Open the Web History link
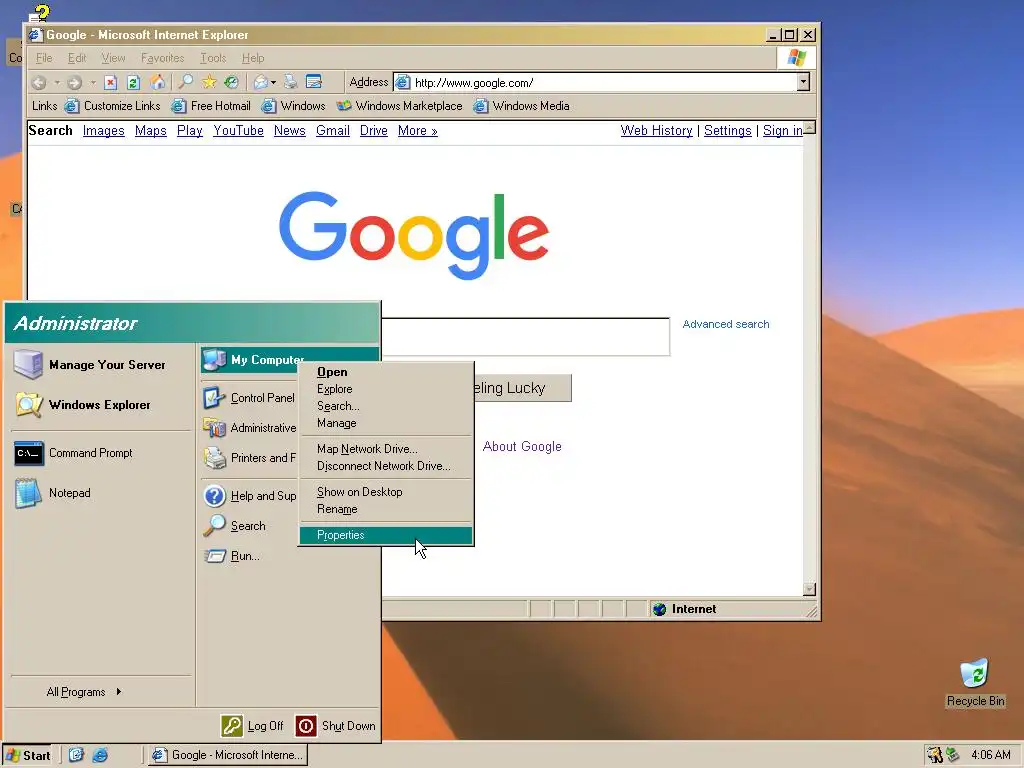The width and height of the screenshot is (1024, 768). coord(656,131)
